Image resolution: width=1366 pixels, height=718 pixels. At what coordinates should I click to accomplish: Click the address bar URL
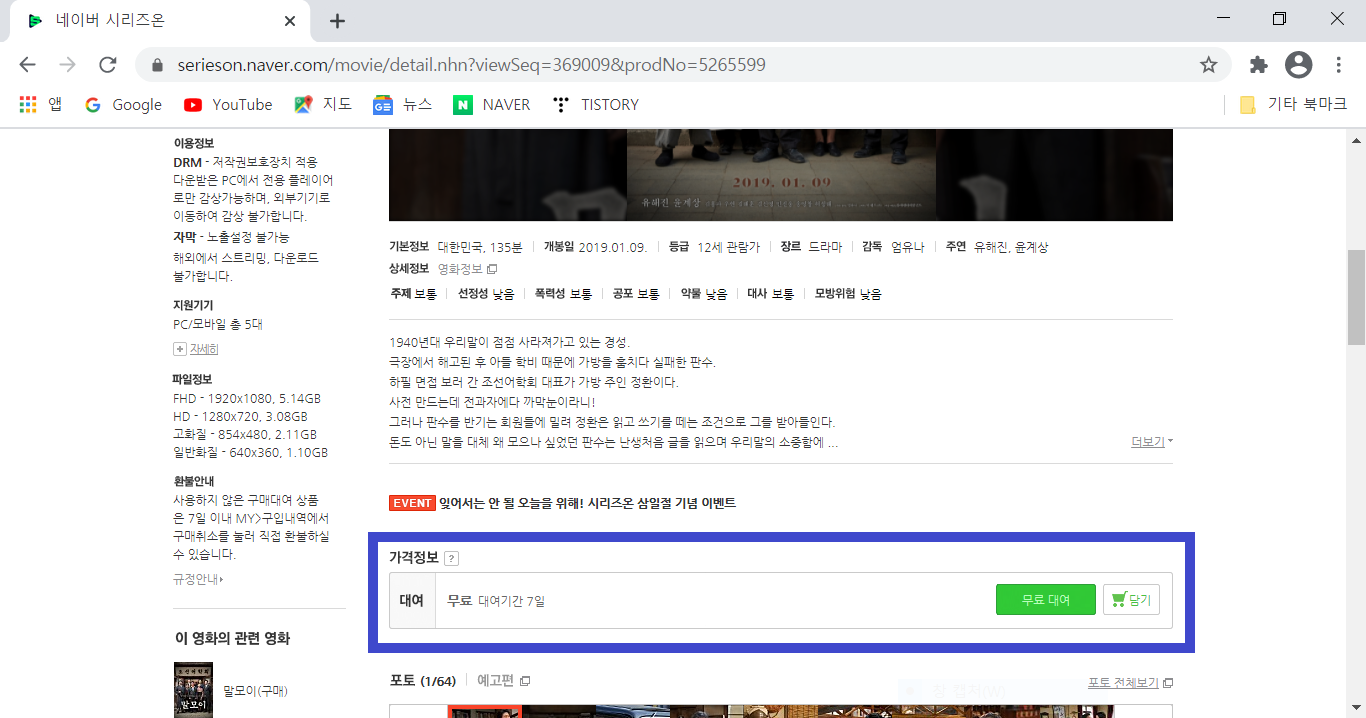tap(471, 65)
